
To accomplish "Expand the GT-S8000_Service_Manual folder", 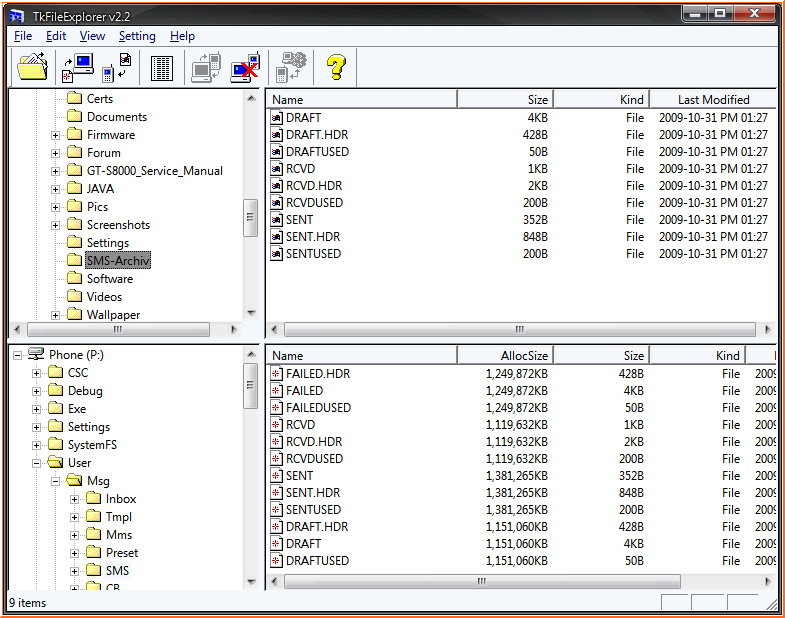I will pyautogui.click(x=56, y=171).
